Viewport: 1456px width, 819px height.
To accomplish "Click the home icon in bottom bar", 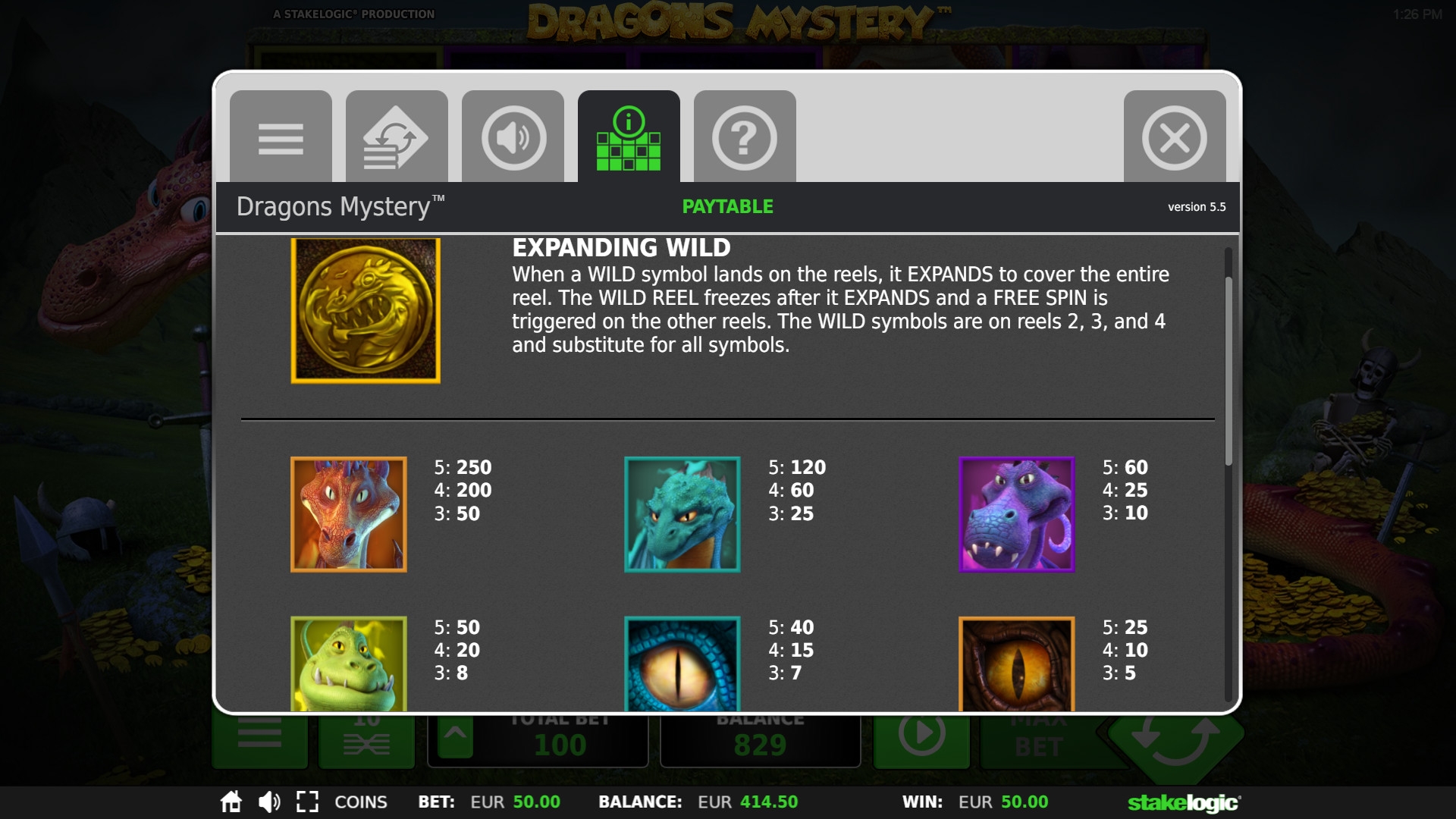I will pyautogui.click(x=231, y=802).
